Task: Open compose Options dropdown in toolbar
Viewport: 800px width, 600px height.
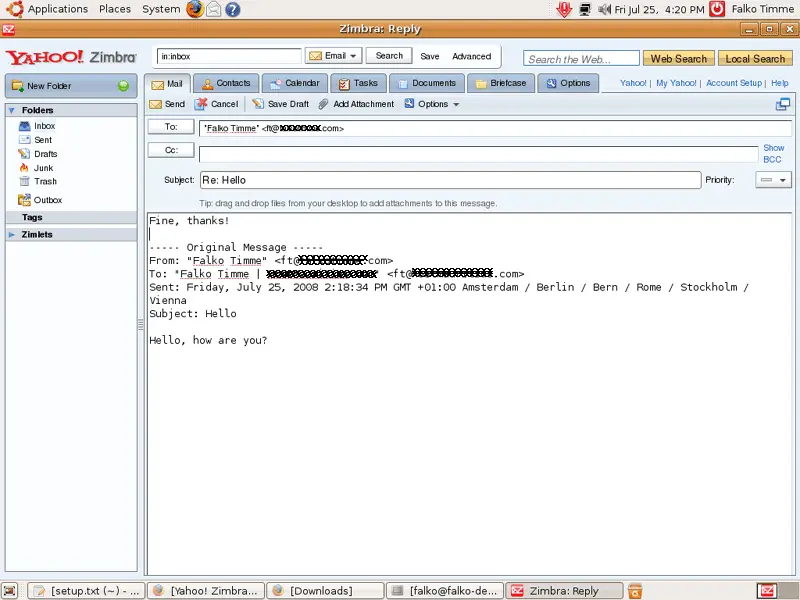Action: 432,104
